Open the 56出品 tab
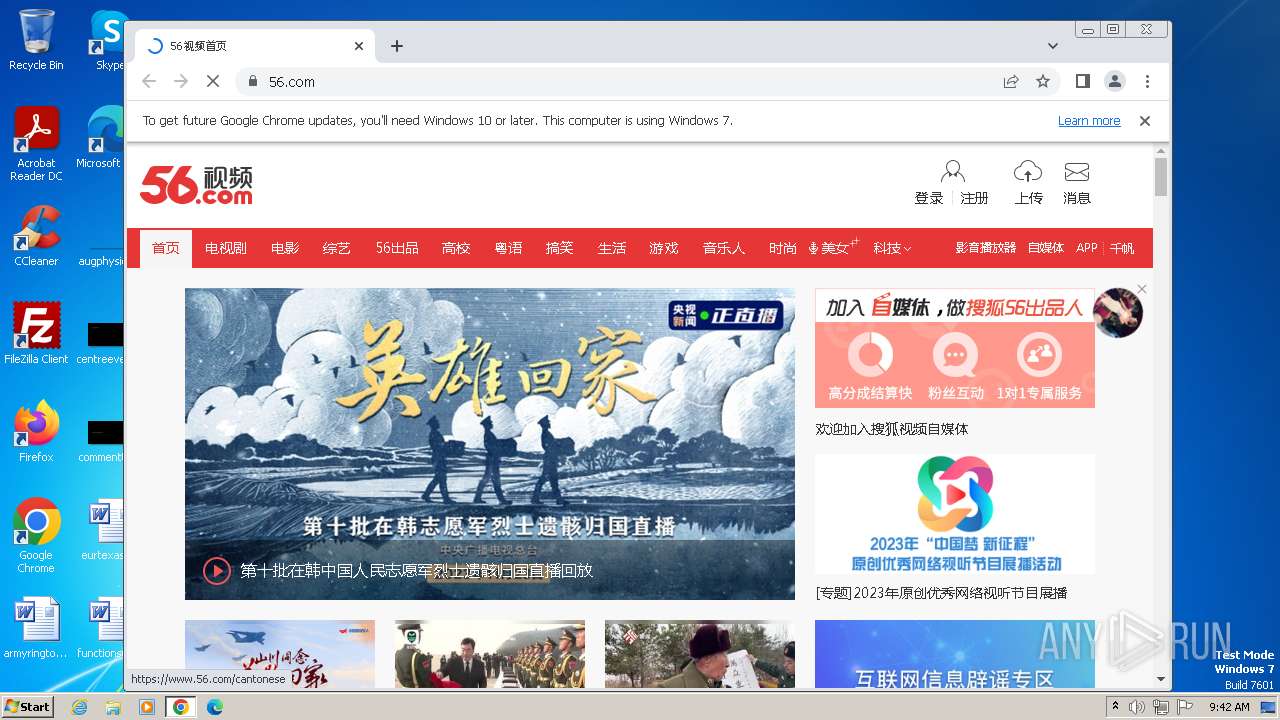This screenshot has height=720, width=1280. pos(397,248)
